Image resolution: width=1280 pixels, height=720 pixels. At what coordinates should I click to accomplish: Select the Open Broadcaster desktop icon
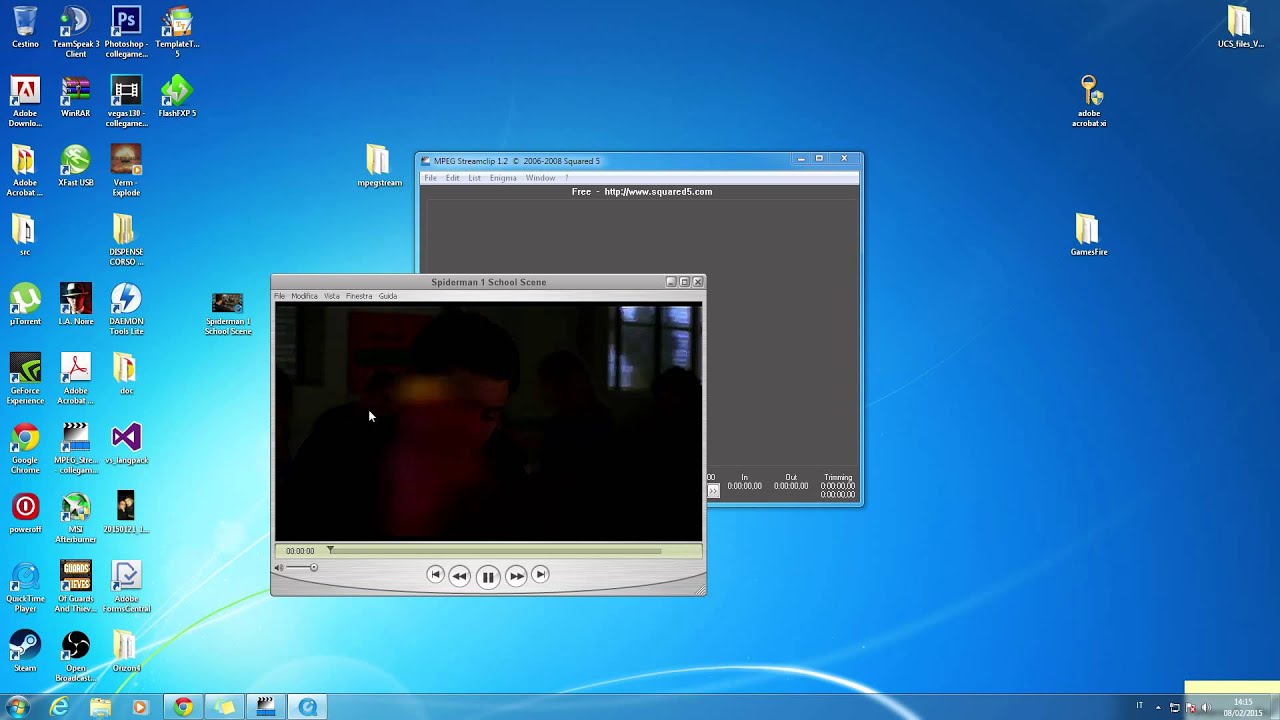point(76,657)
